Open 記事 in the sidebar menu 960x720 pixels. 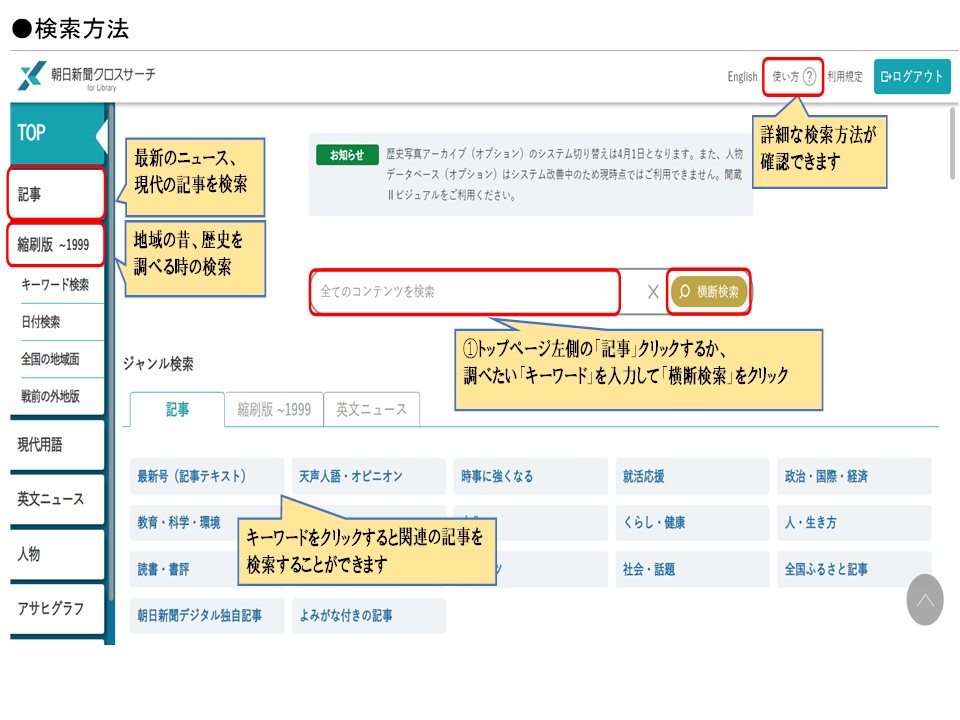tap(57, 194)
